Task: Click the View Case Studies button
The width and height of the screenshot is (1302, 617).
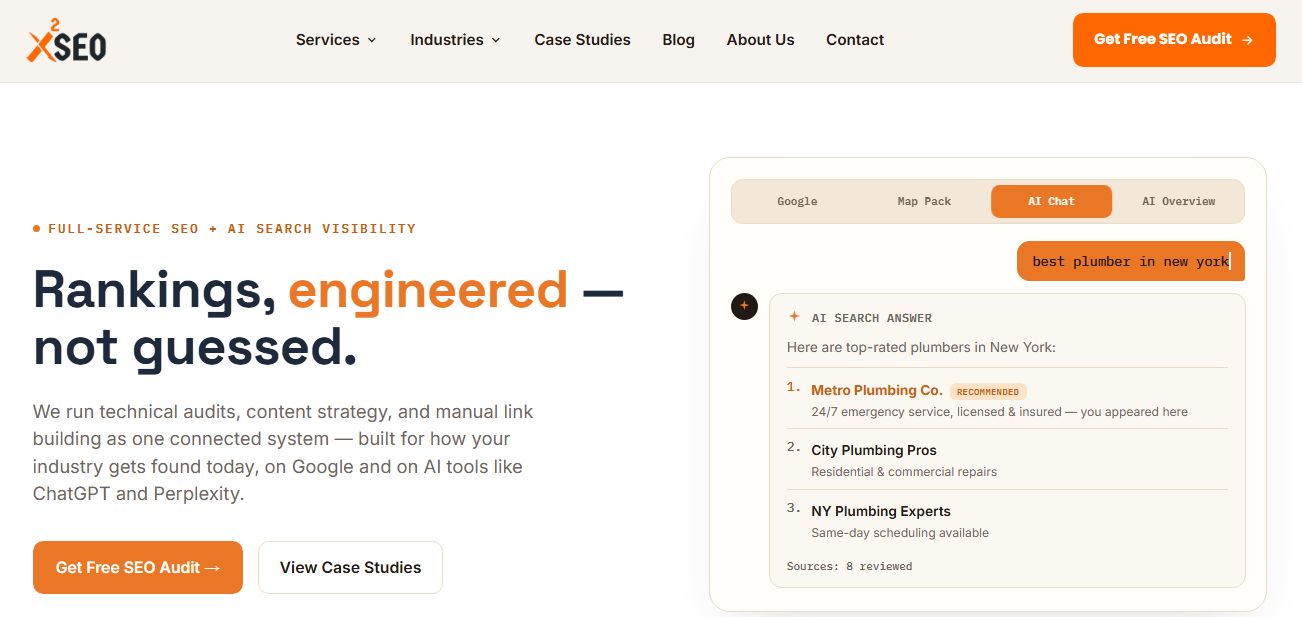Action: click(350, 567)
